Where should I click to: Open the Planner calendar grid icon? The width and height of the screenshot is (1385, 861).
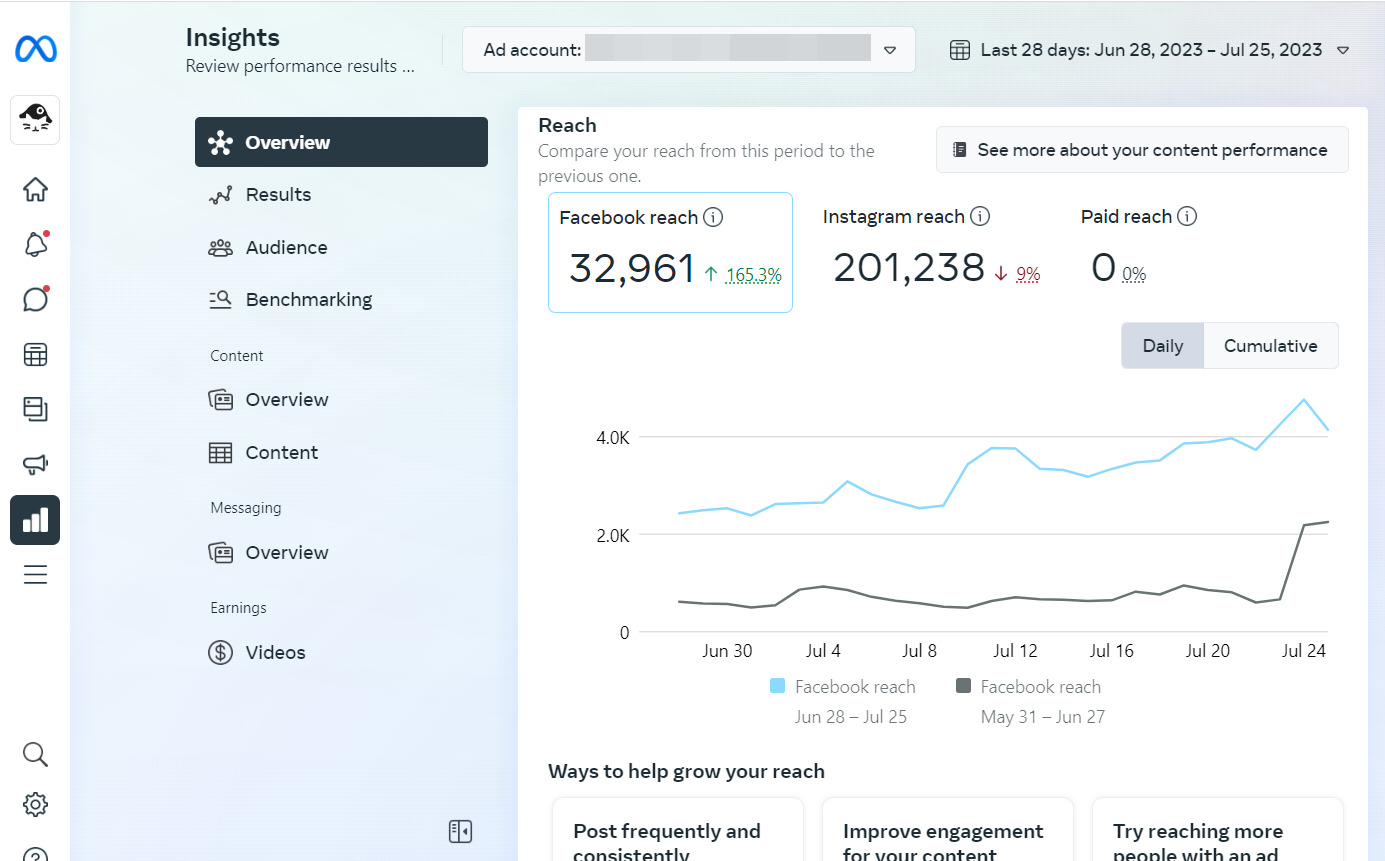click(x=35, y=354)
